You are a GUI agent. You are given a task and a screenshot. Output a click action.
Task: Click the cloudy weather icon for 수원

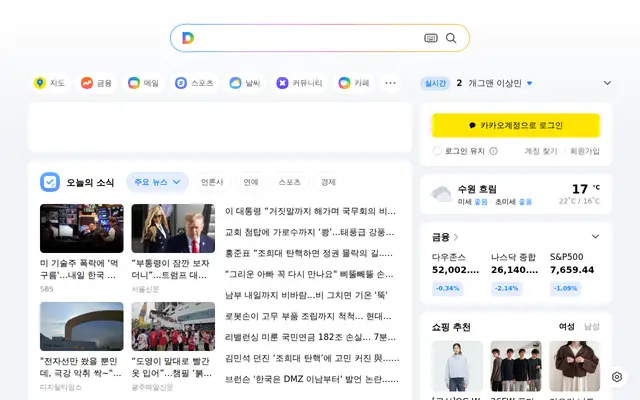click(x=442, y=194)
